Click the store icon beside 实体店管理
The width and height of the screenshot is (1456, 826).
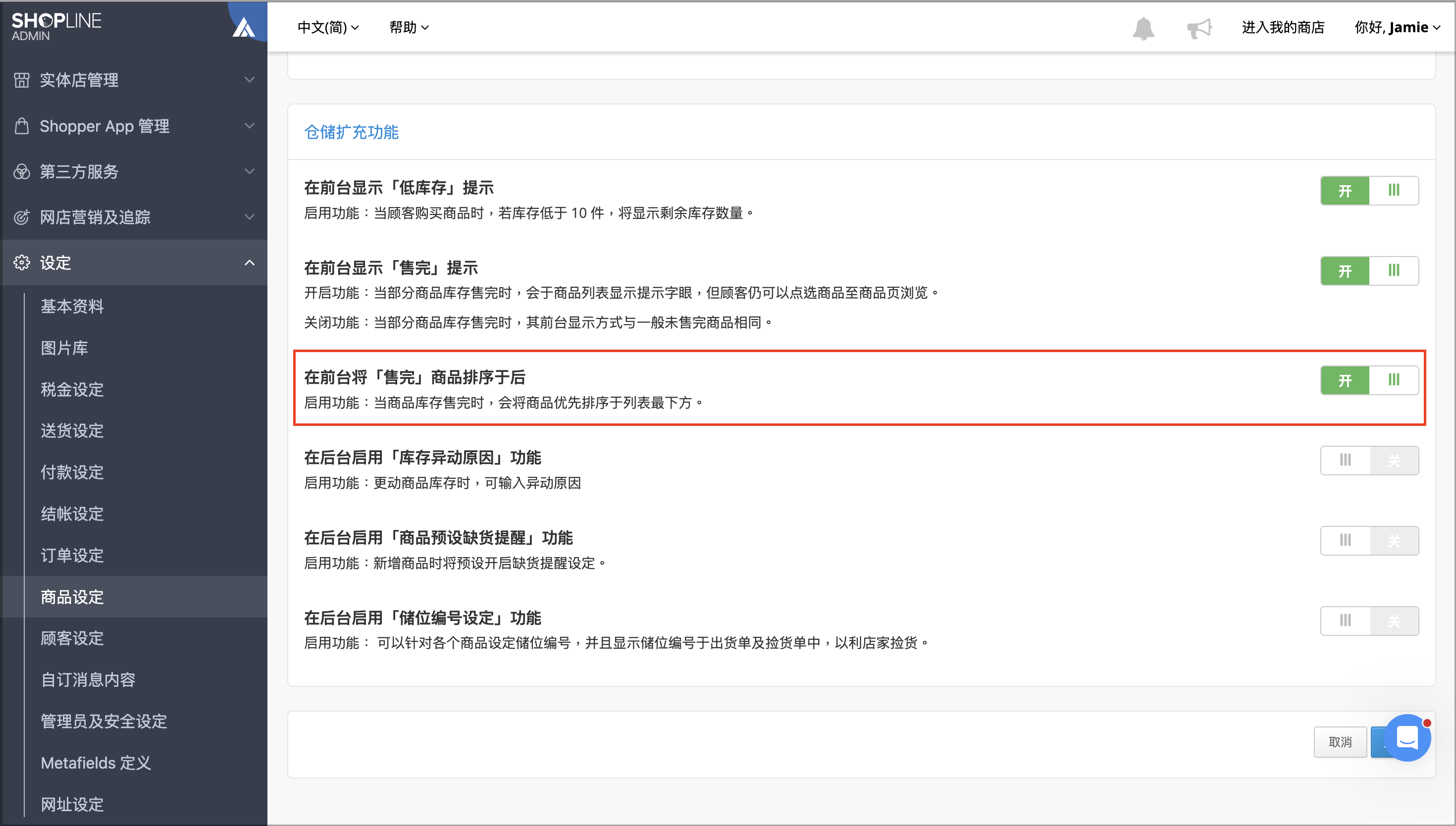click(x=22, y=80)
